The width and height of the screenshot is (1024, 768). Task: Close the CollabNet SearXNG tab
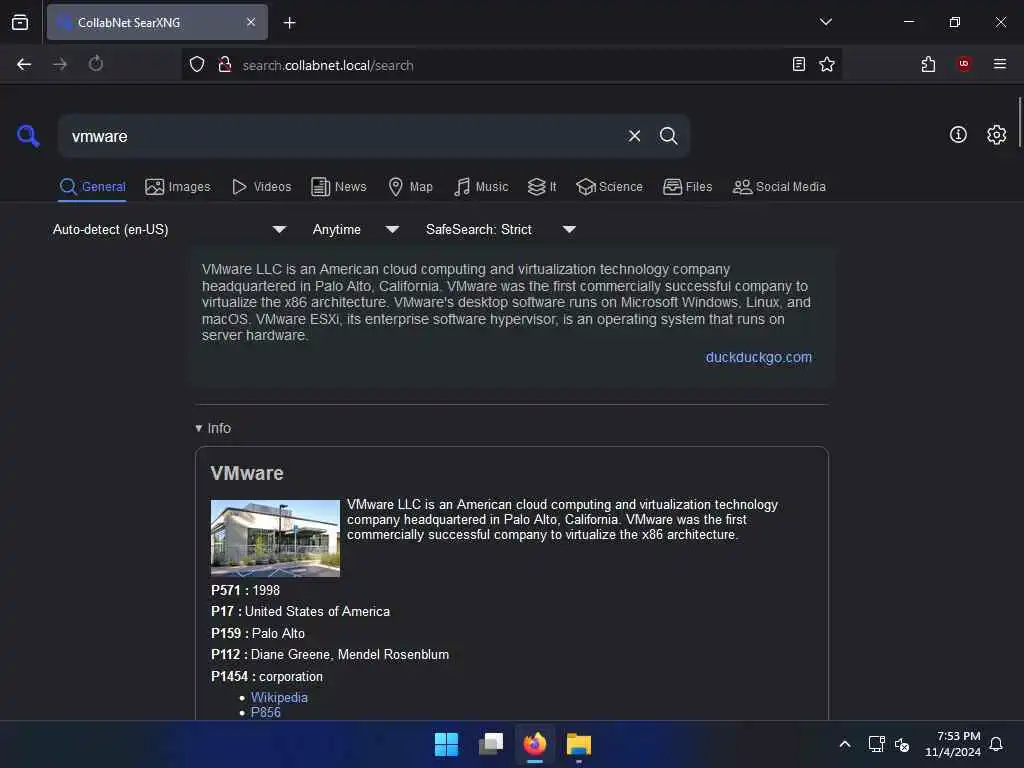(x=251, y=22)
